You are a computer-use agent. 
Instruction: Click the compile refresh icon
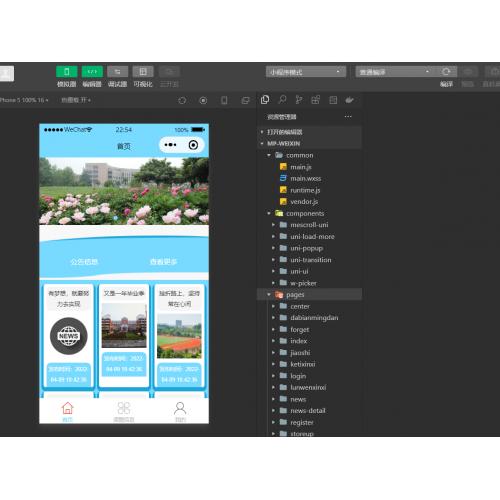[446, 72]
